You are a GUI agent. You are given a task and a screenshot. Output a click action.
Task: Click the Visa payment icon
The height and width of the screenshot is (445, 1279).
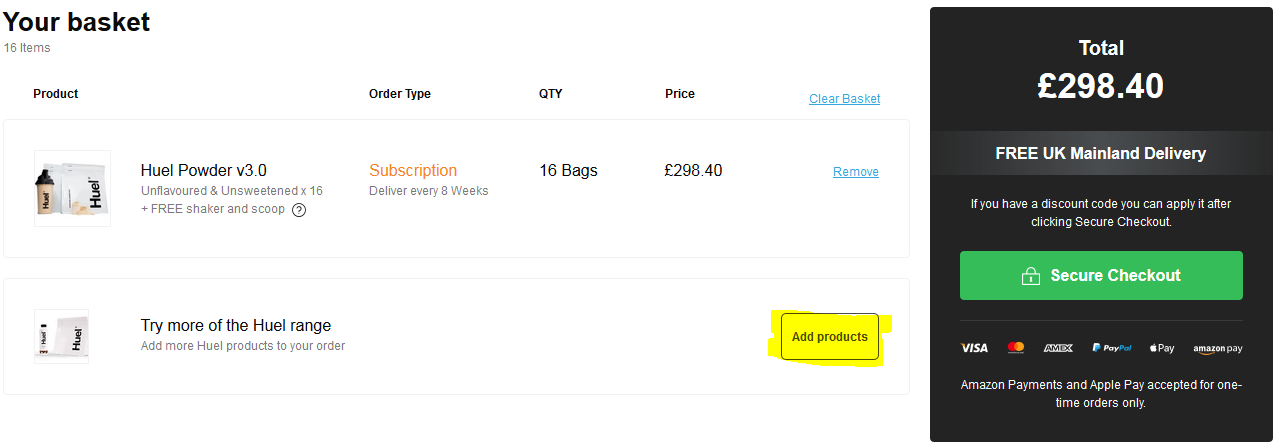[974, 348]
